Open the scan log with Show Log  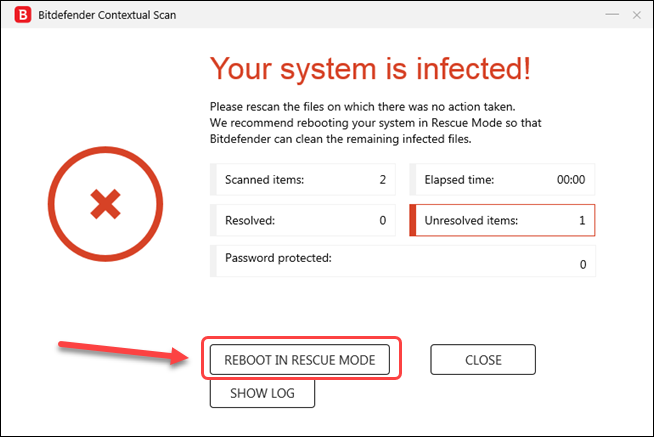(262, 393)
